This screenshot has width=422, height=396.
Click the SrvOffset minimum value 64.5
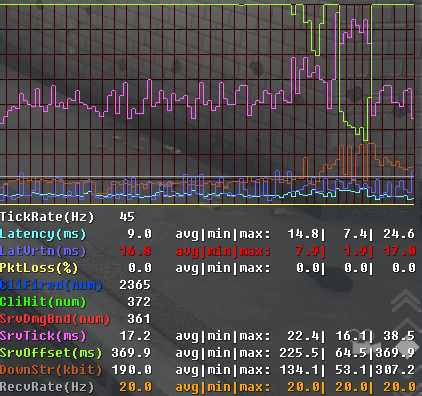352,353
